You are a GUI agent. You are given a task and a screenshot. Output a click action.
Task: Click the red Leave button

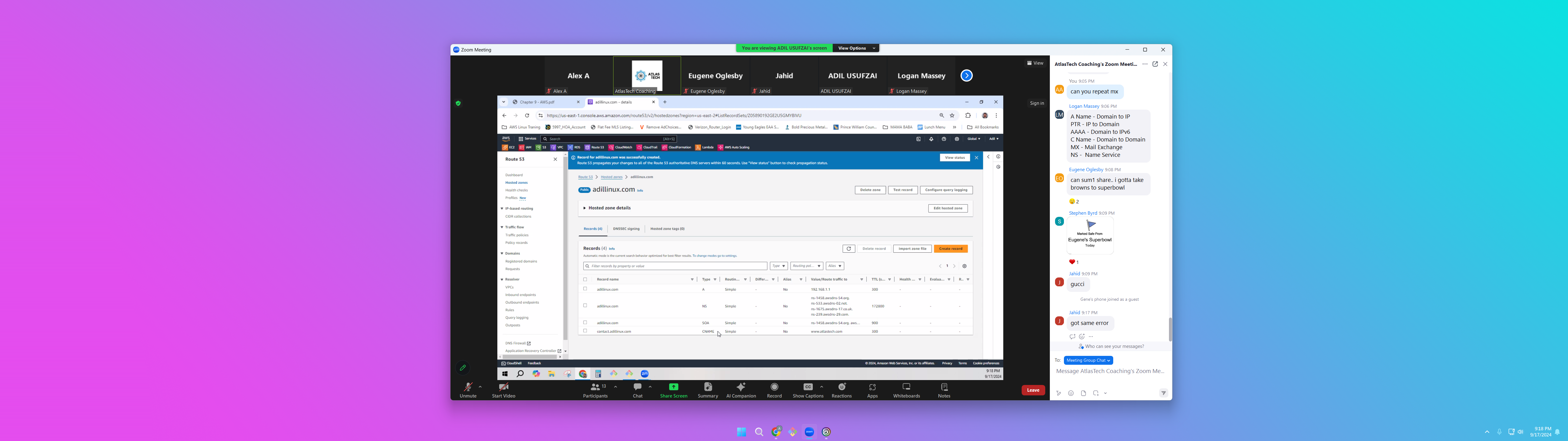pos(1033,390)
